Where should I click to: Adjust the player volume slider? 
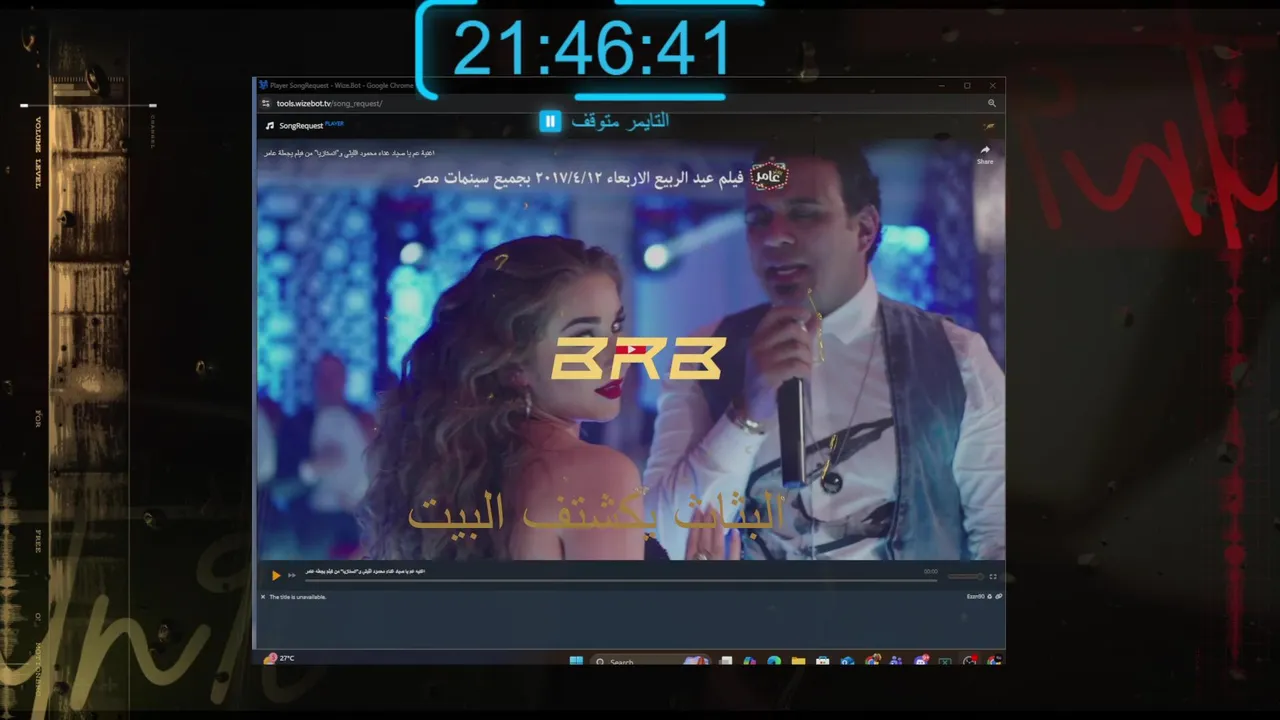(x=965, y=576)
